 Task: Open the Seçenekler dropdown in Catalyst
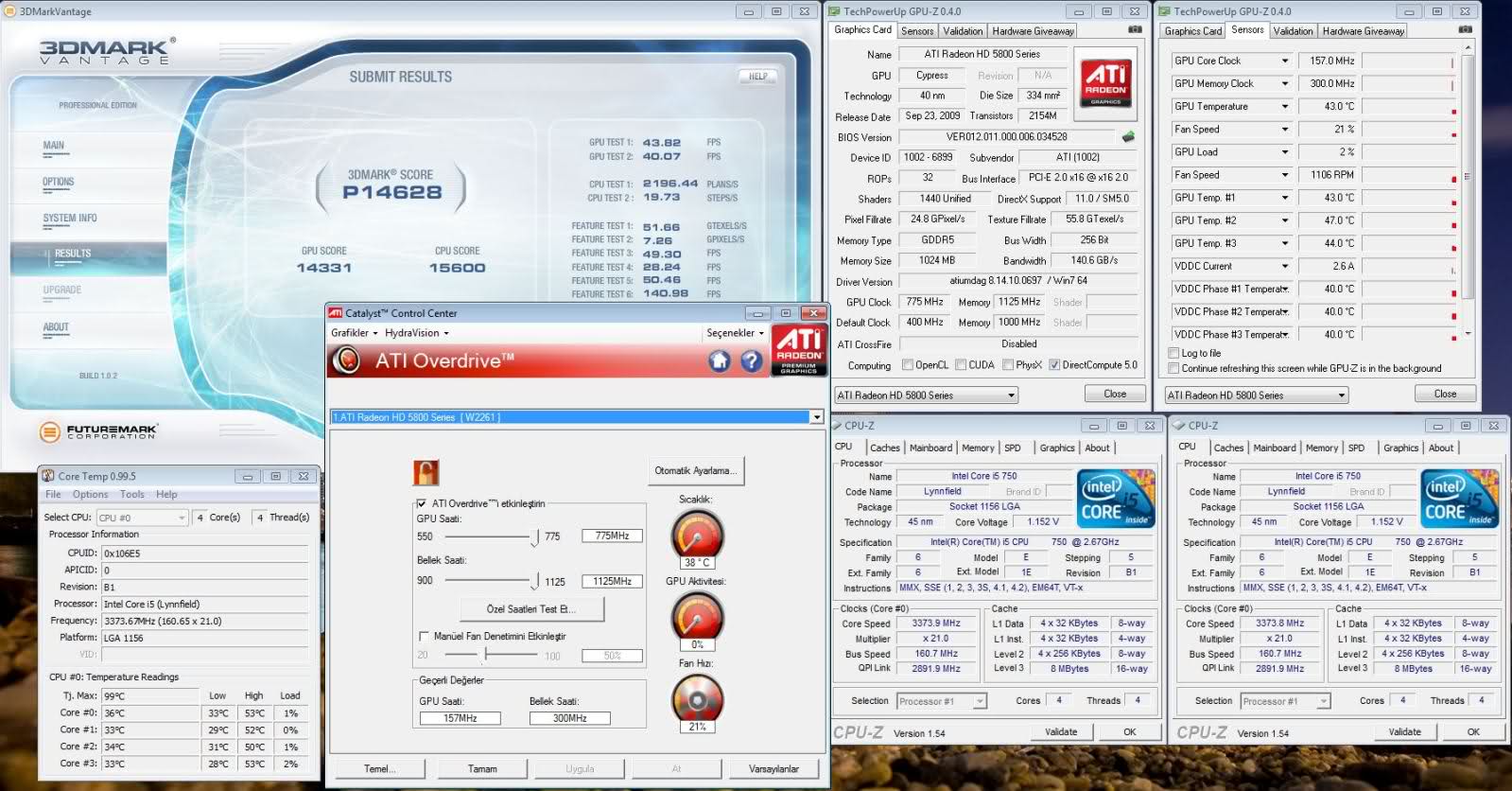(735, 333)
